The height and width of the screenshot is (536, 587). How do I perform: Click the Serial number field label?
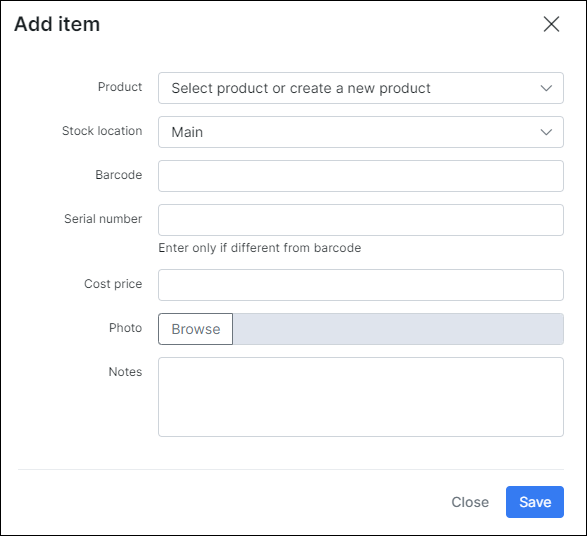[103, 219]
